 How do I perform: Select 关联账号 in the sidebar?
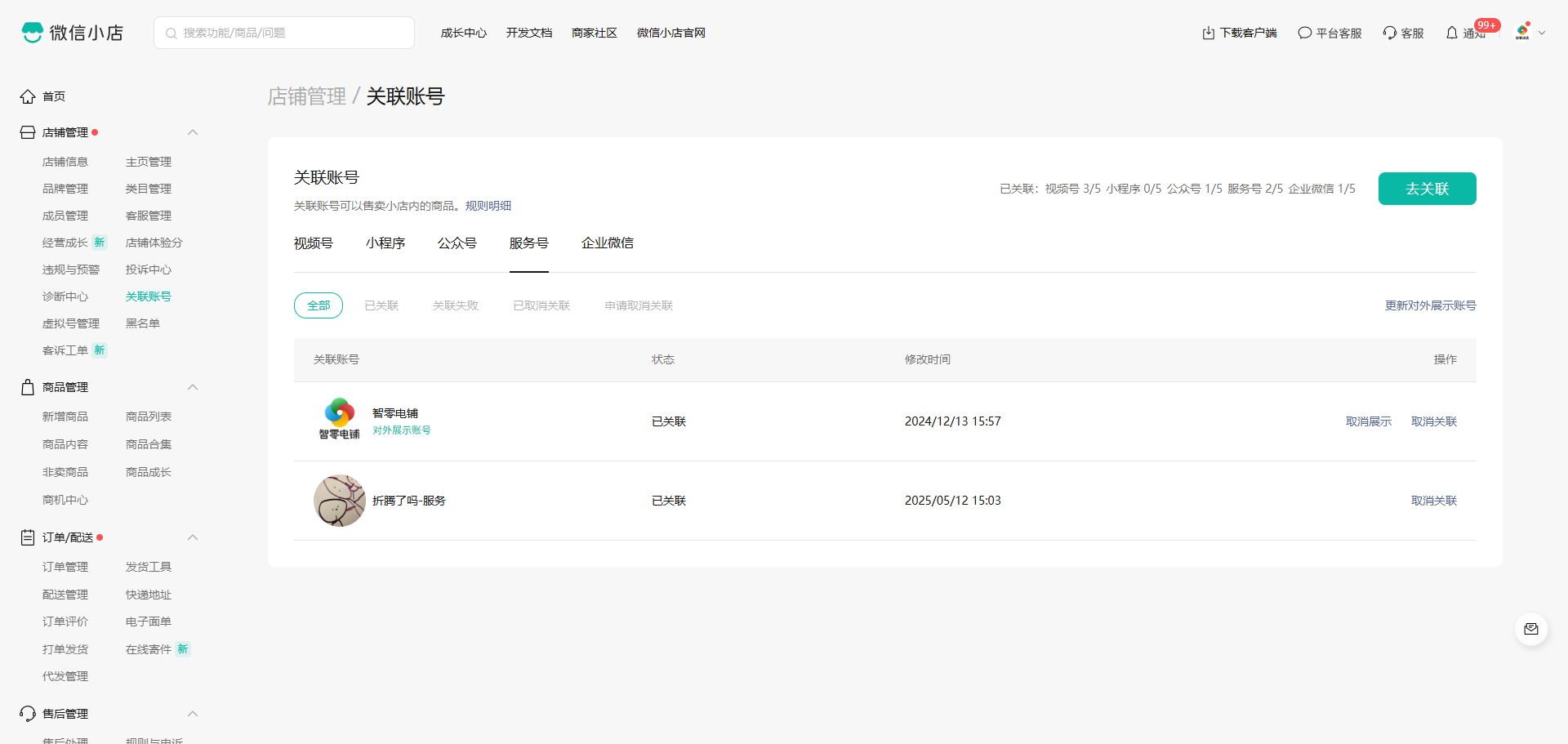149,296
